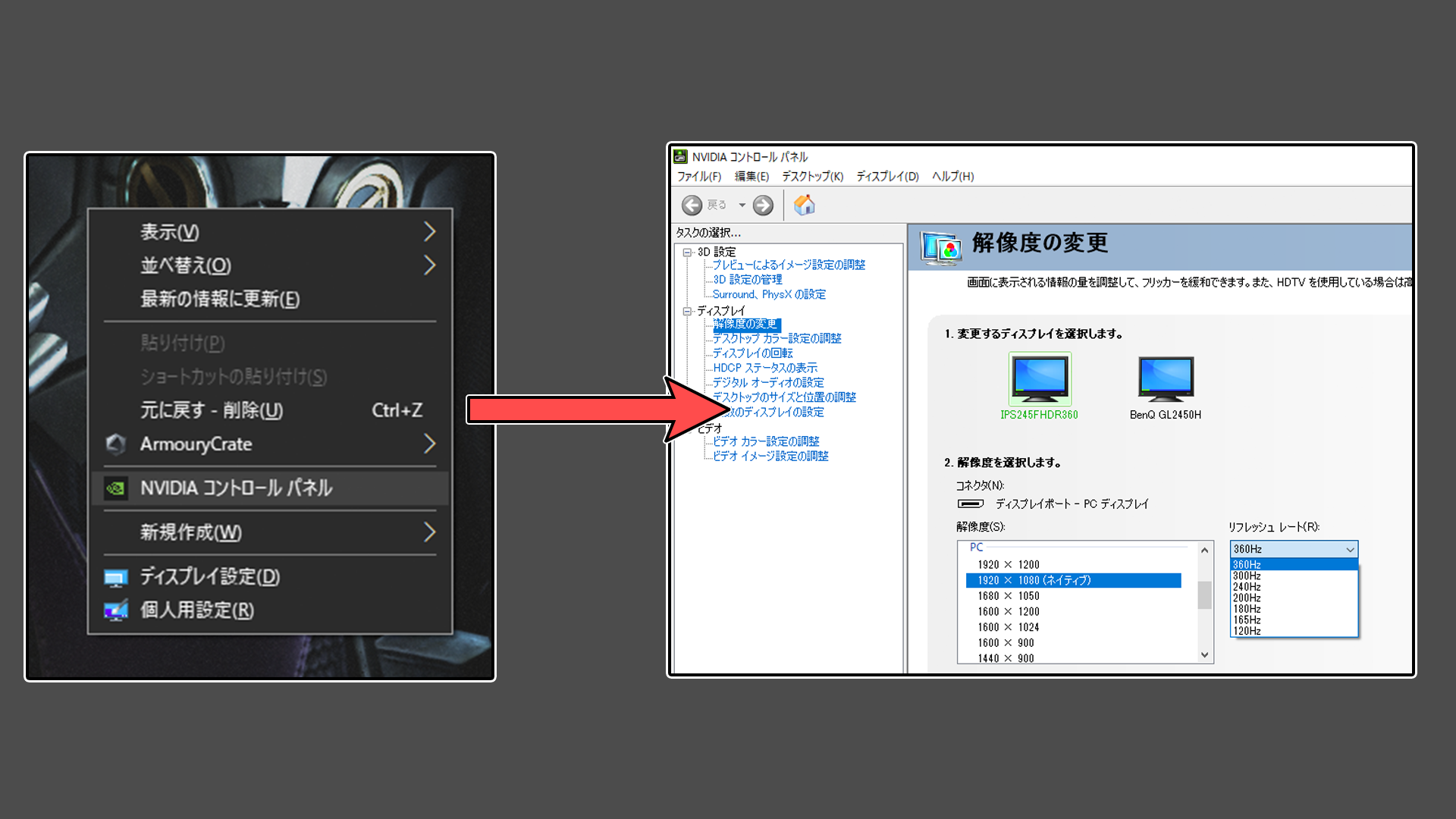Select 300Hz in refresh rate list
Image resolution: width=1456 pixels, height=819 pixels.
click(x=1294, y=576)
